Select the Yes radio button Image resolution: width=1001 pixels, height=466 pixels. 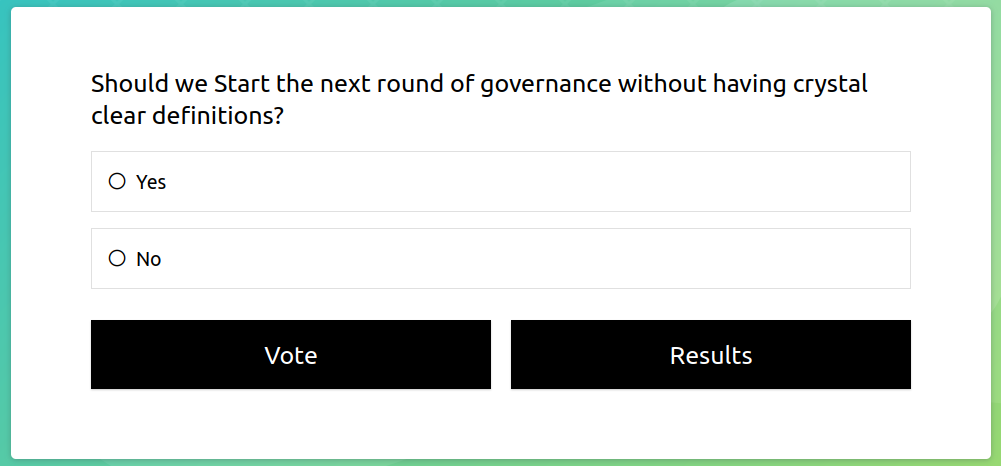point(117,181)
